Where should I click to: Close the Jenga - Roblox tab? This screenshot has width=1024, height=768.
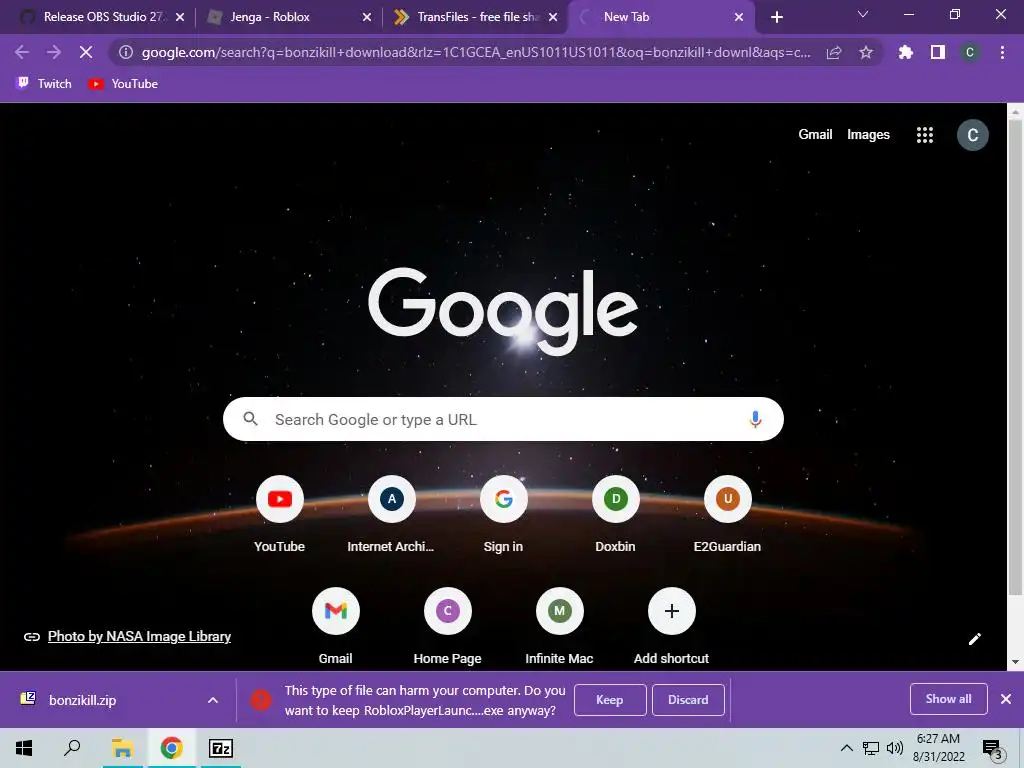(367, 17)
